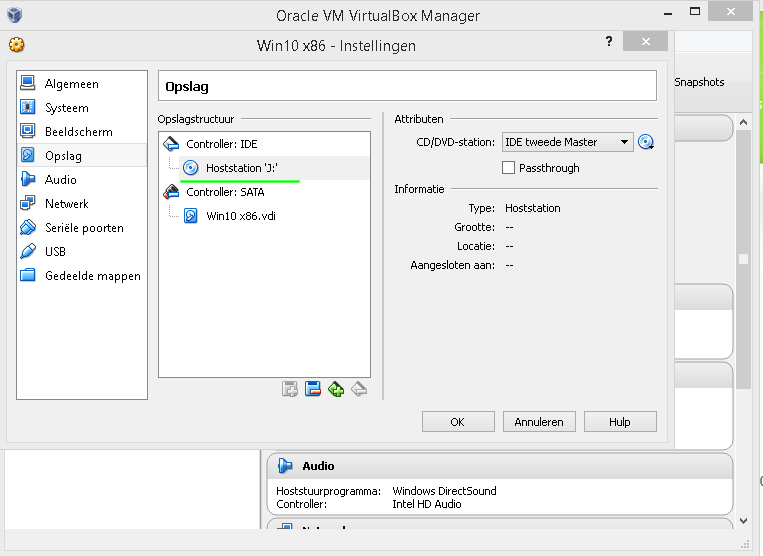
Task: Click the remove controller icon (disabled)
Action: pos(359,389)
